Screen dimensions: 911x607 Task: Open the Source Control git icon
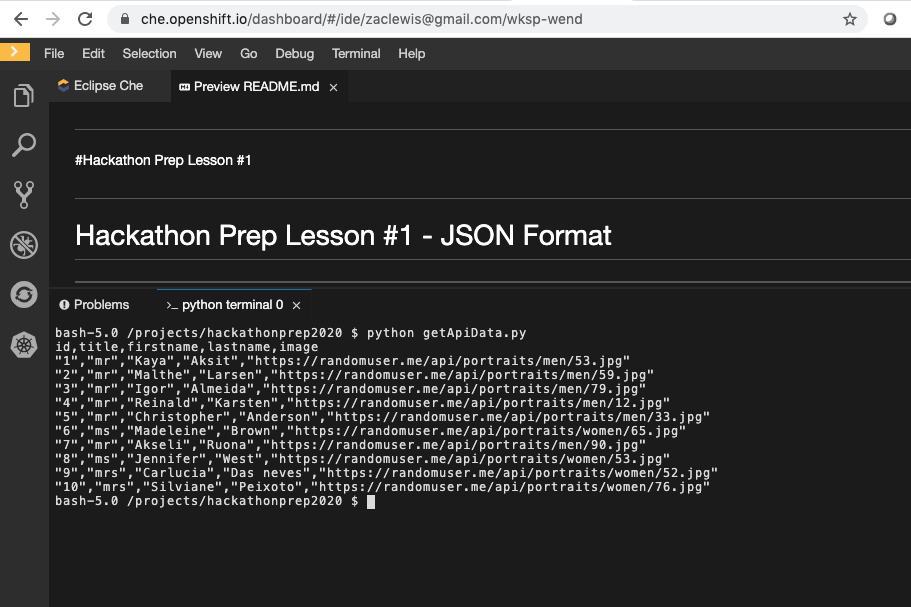point(23,195)
